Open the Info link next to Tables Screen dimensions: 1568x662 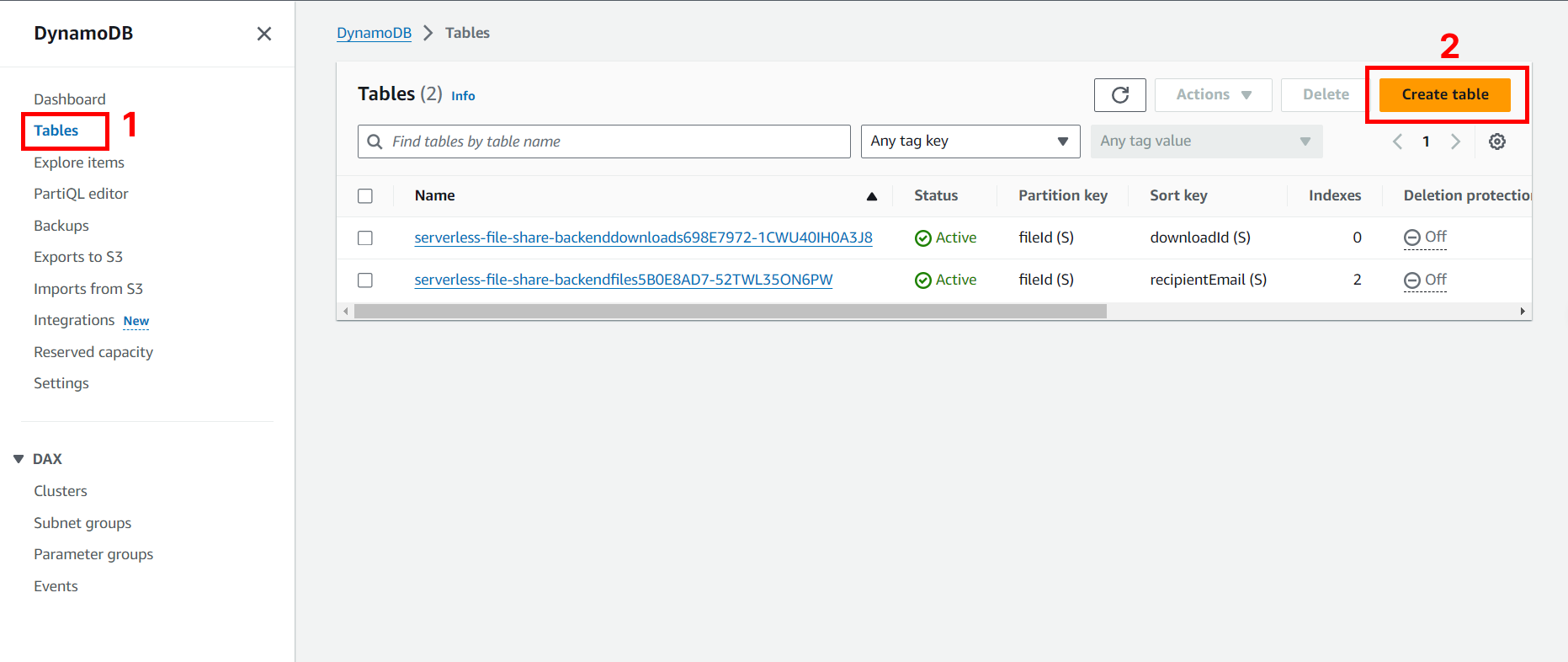(x=463, y=96)
